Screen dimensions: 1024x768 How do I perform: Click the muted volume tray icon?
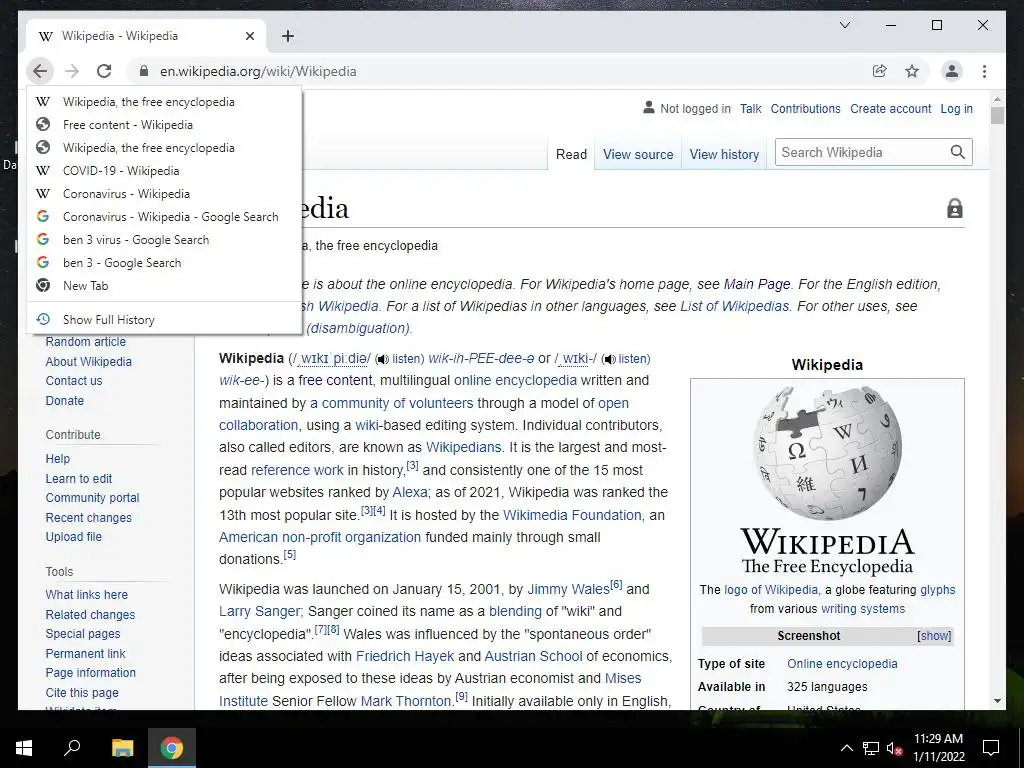click(x=894, y=748)
